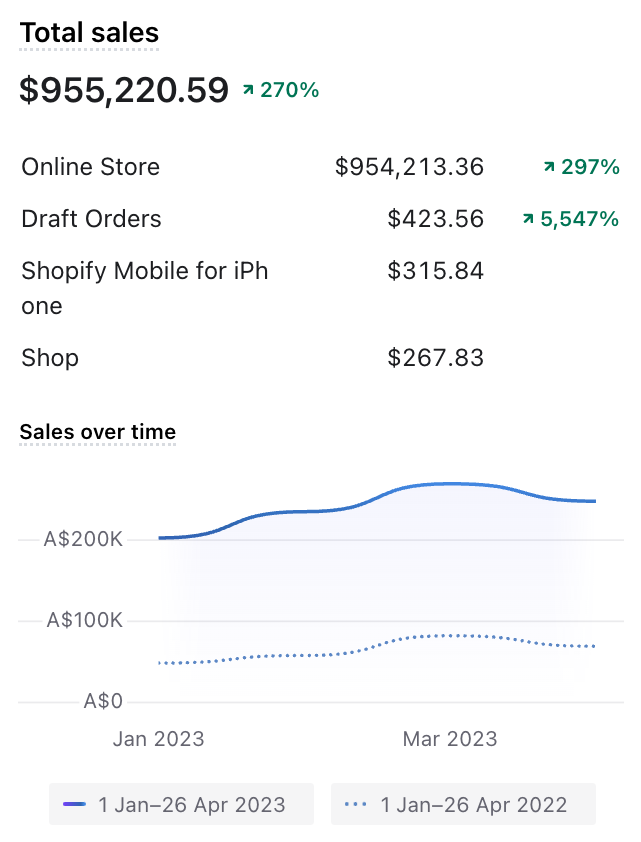Click the A$200K y-axis label

tap(83, 540)
